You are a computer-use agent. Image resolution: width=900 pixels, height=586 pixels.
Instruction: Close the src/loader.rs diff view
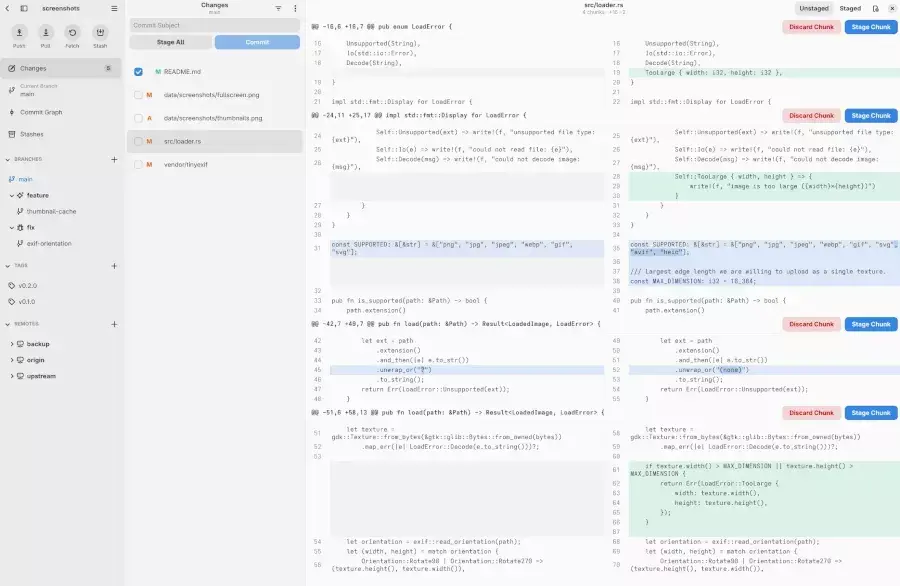click(x=893, y=9)
